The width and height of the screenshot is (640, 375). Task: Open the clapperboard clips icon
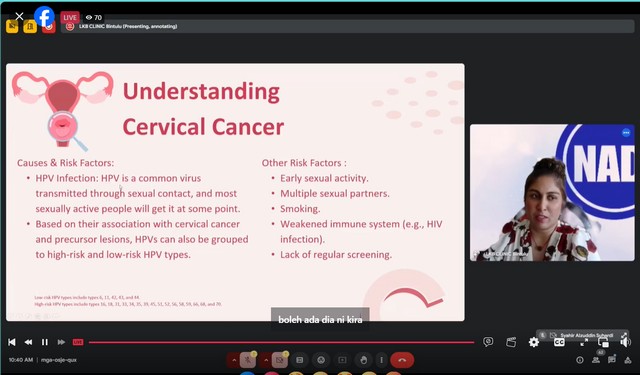coord(511,342)
